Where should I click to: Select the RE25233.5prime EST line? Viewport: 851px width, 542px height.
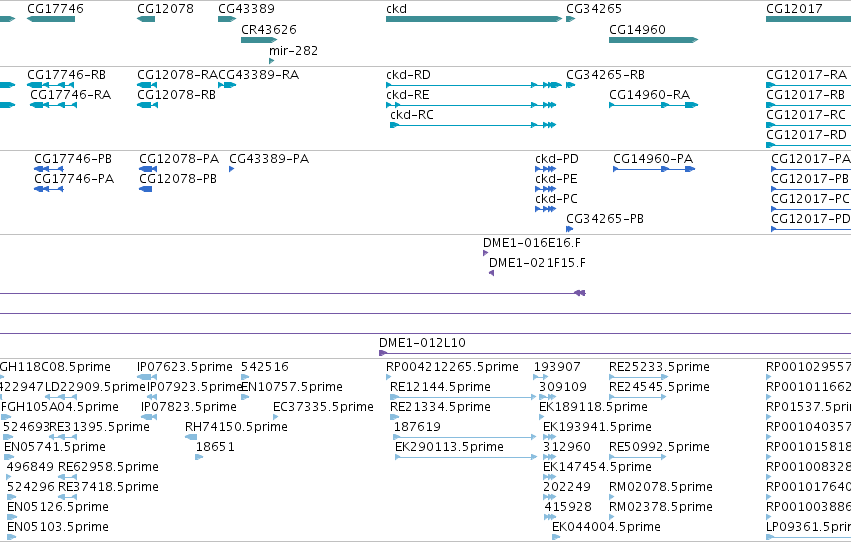pyautogui.click(x=638, y=377)
